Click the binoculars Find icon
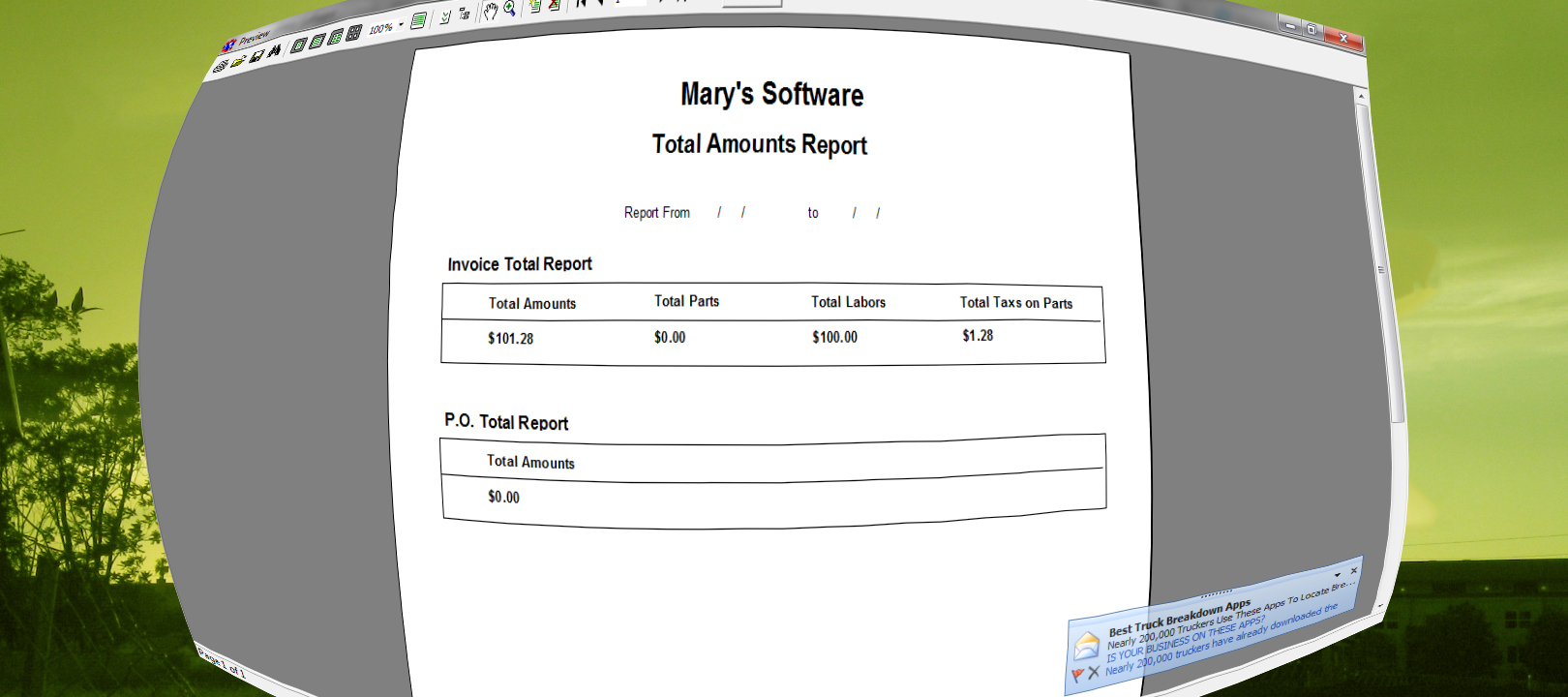Image resolution: width=1568 pixels, height=697 pixels. [x=275, y=50]
